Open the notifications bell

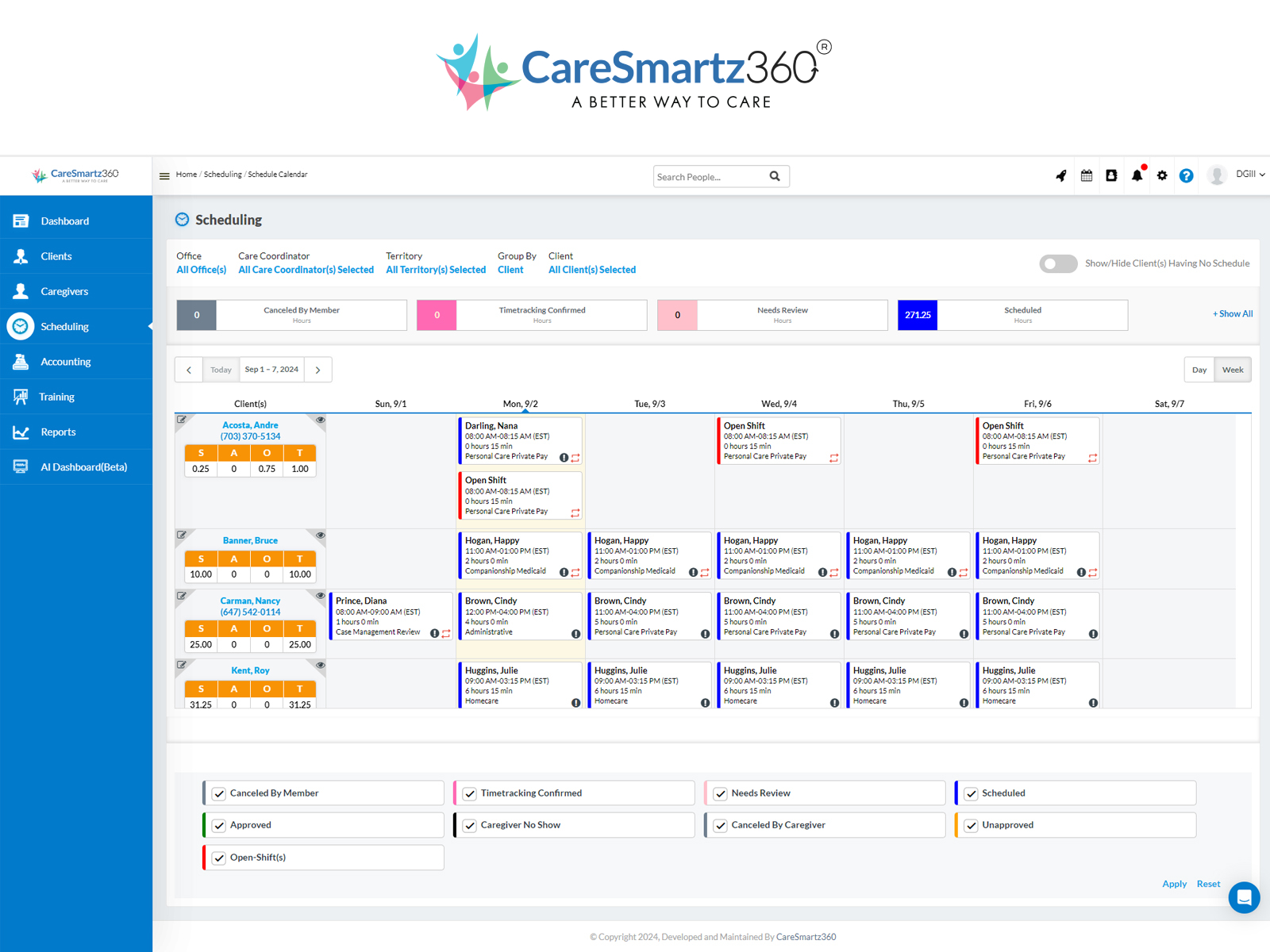coord(1137,175)
